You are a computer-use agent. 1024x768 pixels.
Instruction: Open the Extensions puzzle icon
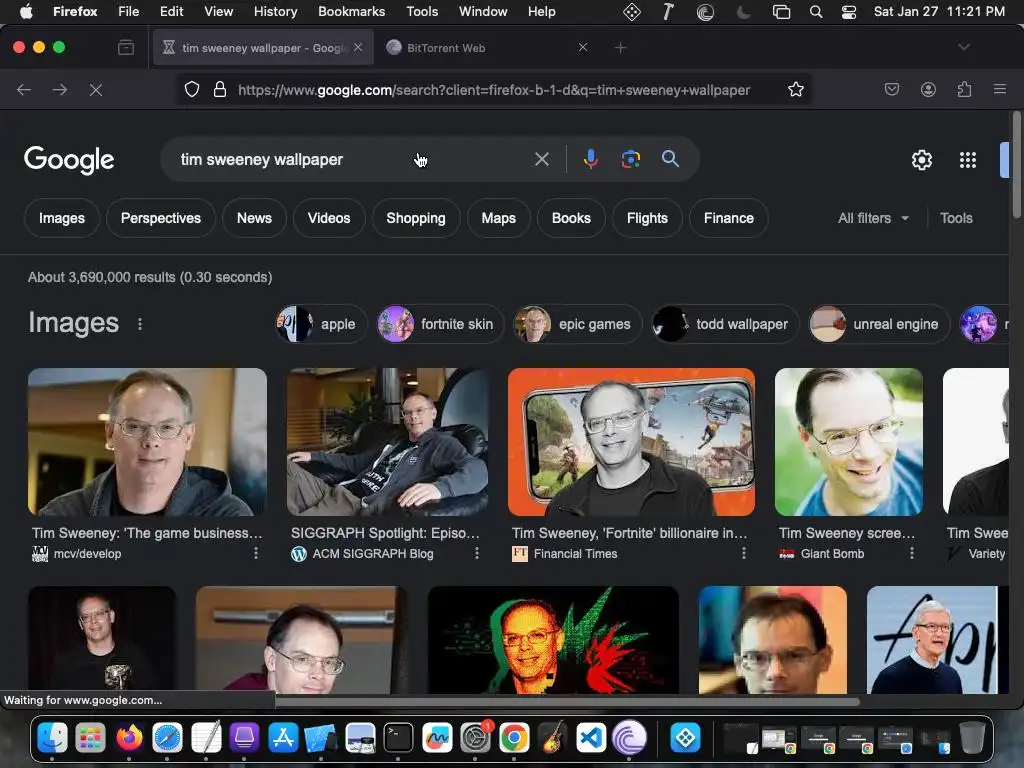click(964, 89)
